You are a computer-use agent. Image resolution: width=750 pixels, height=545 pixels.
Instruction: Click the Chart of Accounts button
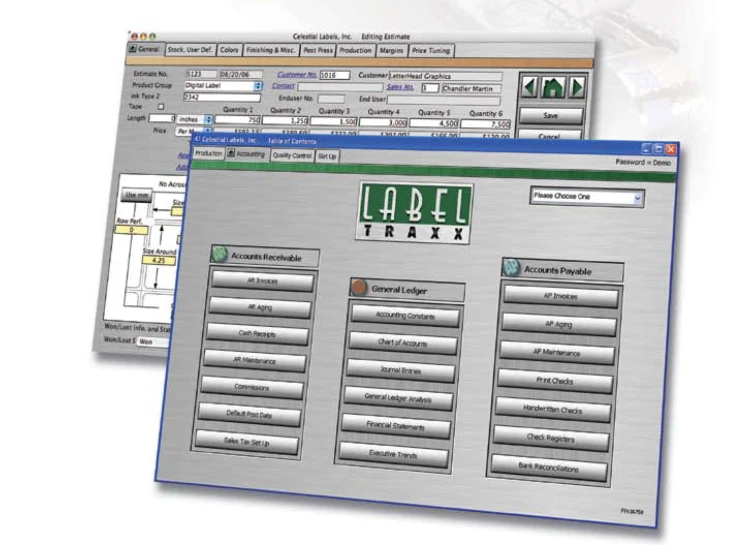(x=402, y=343)
